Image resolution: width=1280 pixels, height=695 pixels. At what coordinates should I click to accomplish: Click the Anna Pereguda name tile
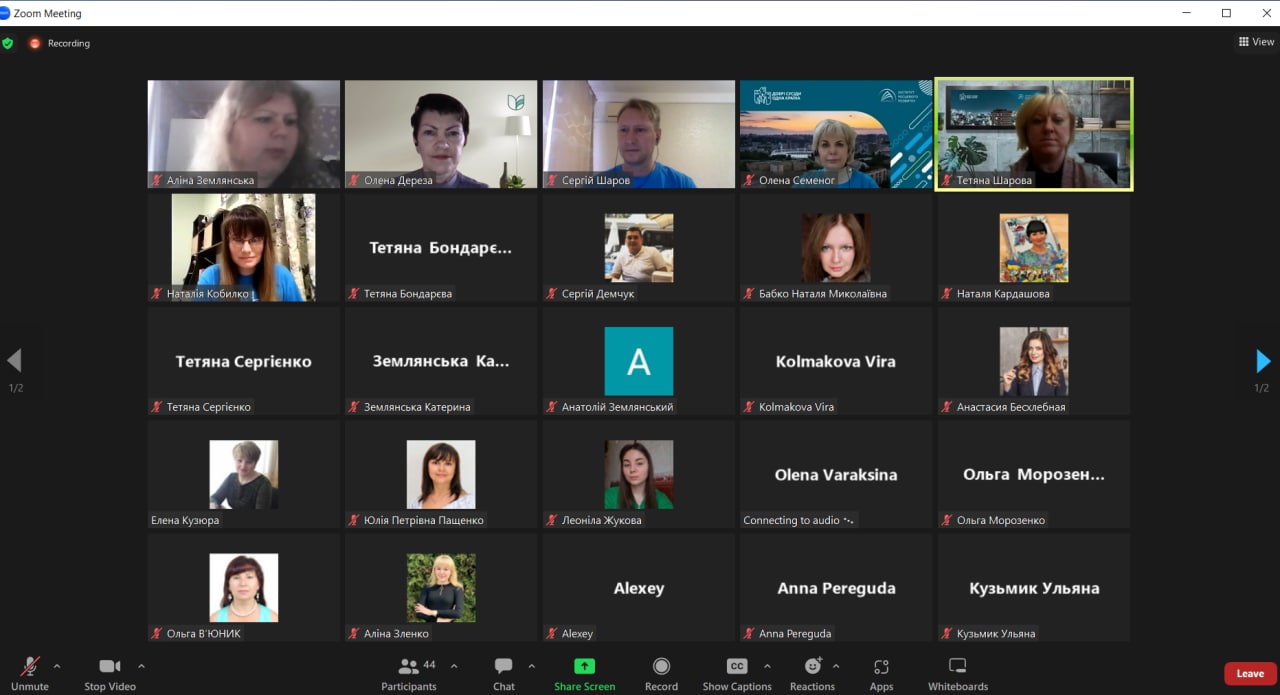(x=836, y=588)
